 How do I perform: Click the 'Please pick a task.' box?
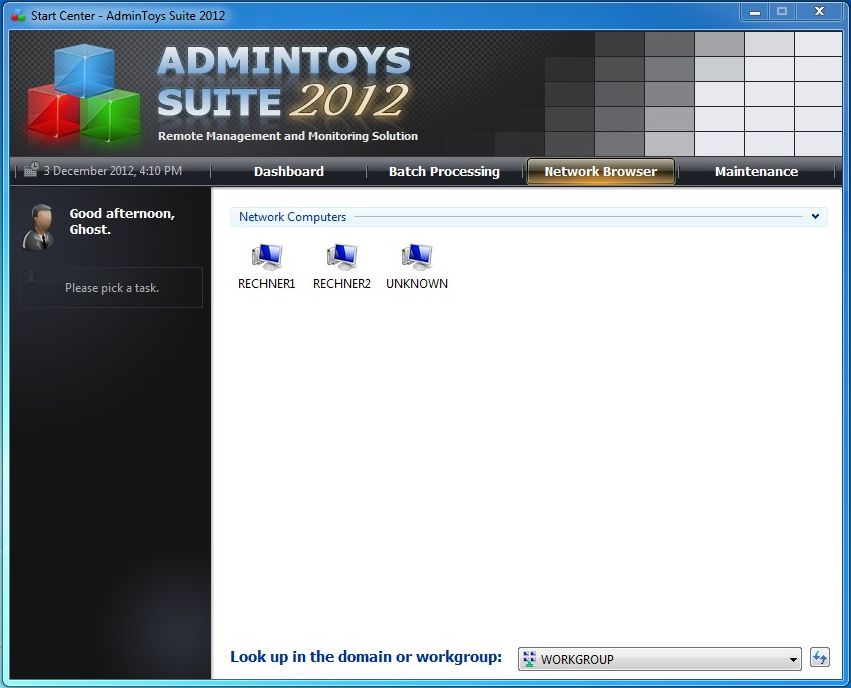112,288
